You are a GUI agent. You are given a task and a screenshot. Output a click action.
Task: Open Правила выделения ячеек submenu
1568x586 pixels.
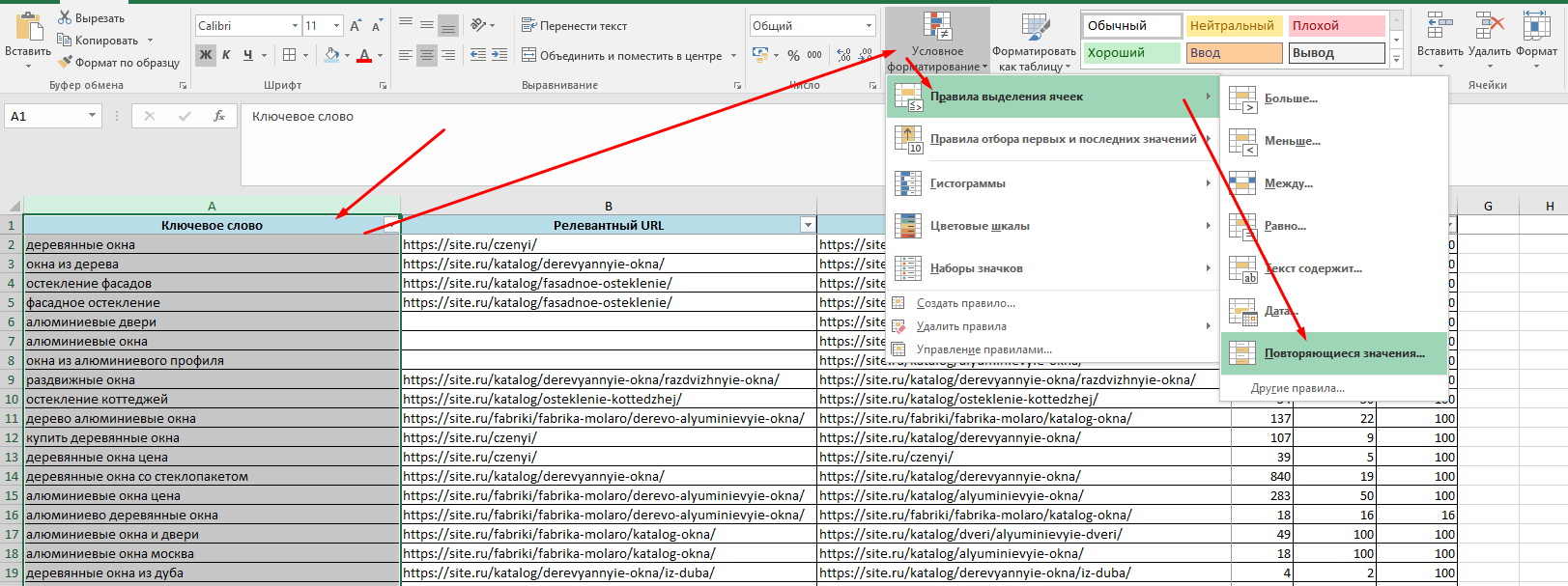point(1052,97)
